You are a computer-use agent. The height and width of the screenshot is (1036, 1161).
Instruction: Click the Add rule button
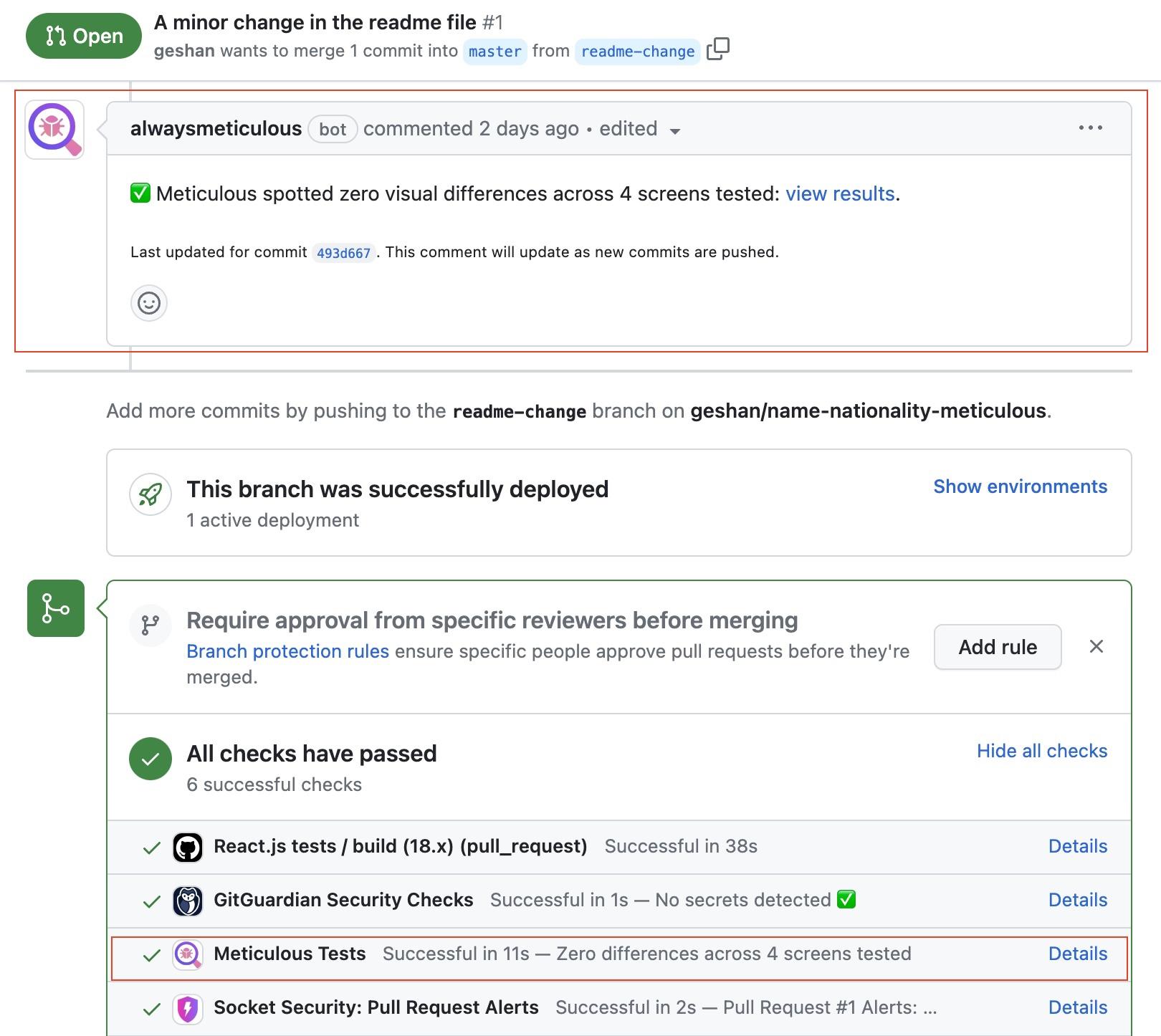click(997, 647)
